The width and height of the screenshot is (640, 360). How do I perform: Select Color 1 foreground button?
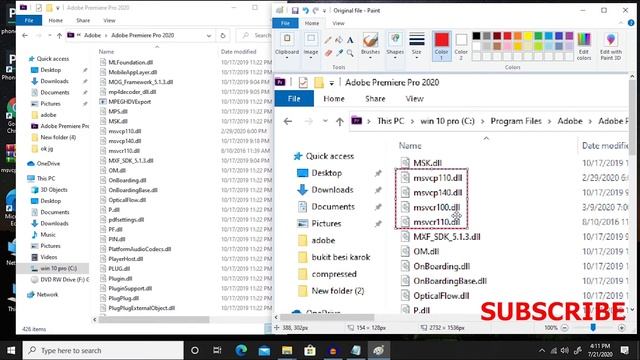click(x=441, y=46)
